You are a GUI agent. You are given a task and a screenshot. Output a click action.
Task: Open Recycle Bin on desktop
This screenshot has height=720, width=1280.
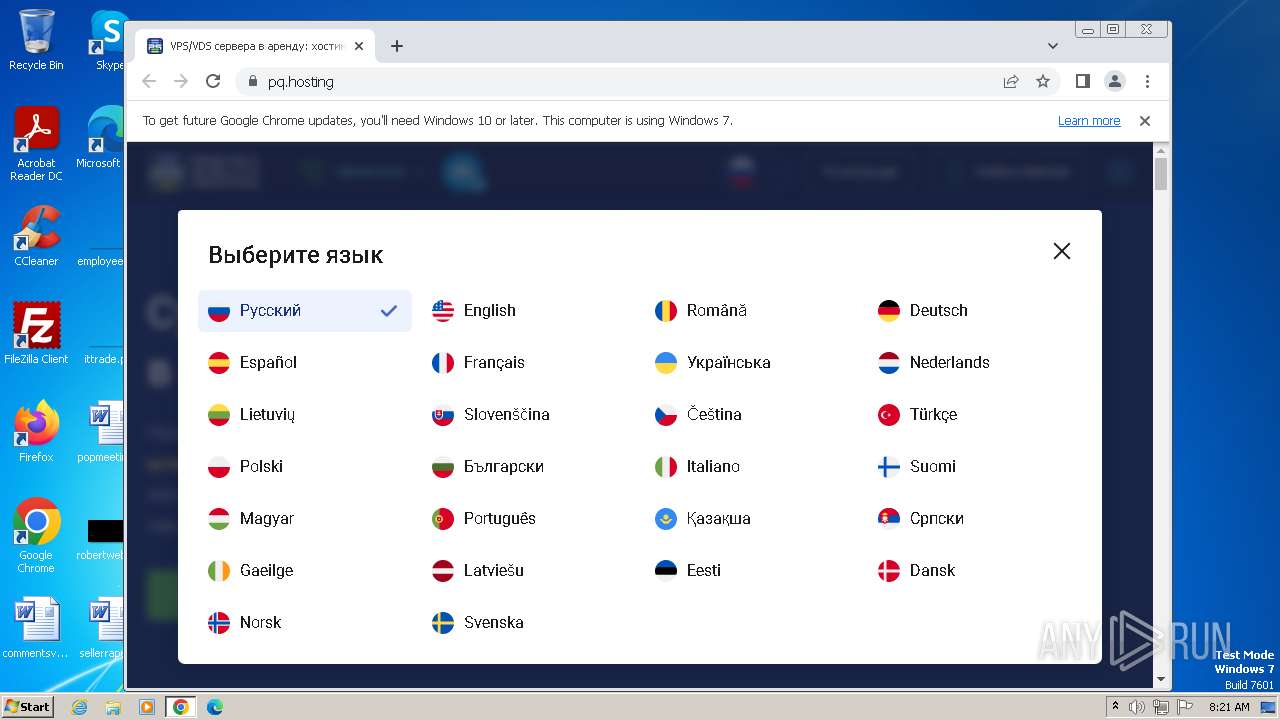pyautogui.click(x=36, y=40)
